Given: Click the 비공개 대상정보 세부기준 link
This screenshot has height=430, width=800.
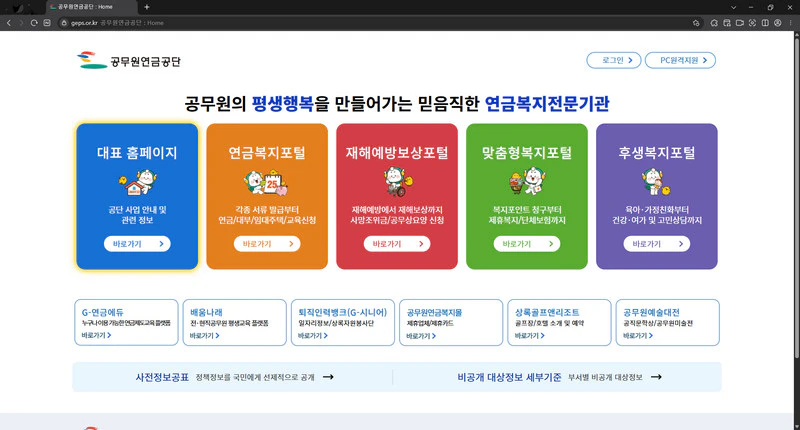Looking at the screenshot, I should tap(509, 377).
